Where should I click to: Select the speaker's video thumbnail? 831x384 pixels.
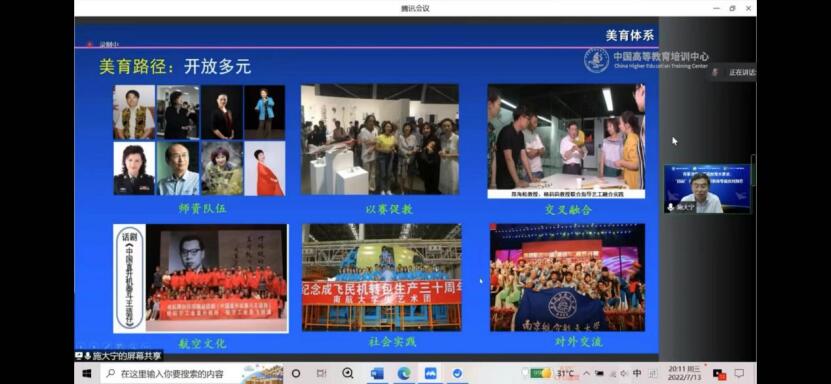[x=707, y=189]
